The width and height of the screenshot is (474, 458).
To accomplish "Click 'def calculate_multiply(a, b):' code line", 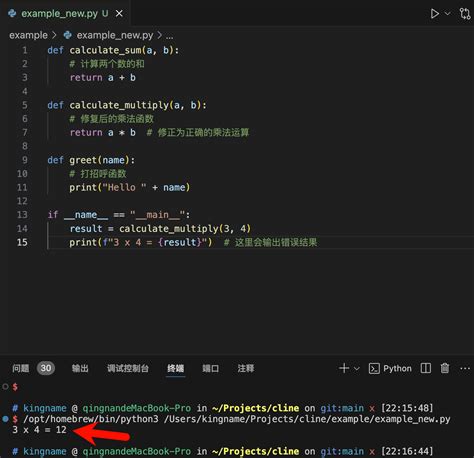I will click(x=127, y=105).
